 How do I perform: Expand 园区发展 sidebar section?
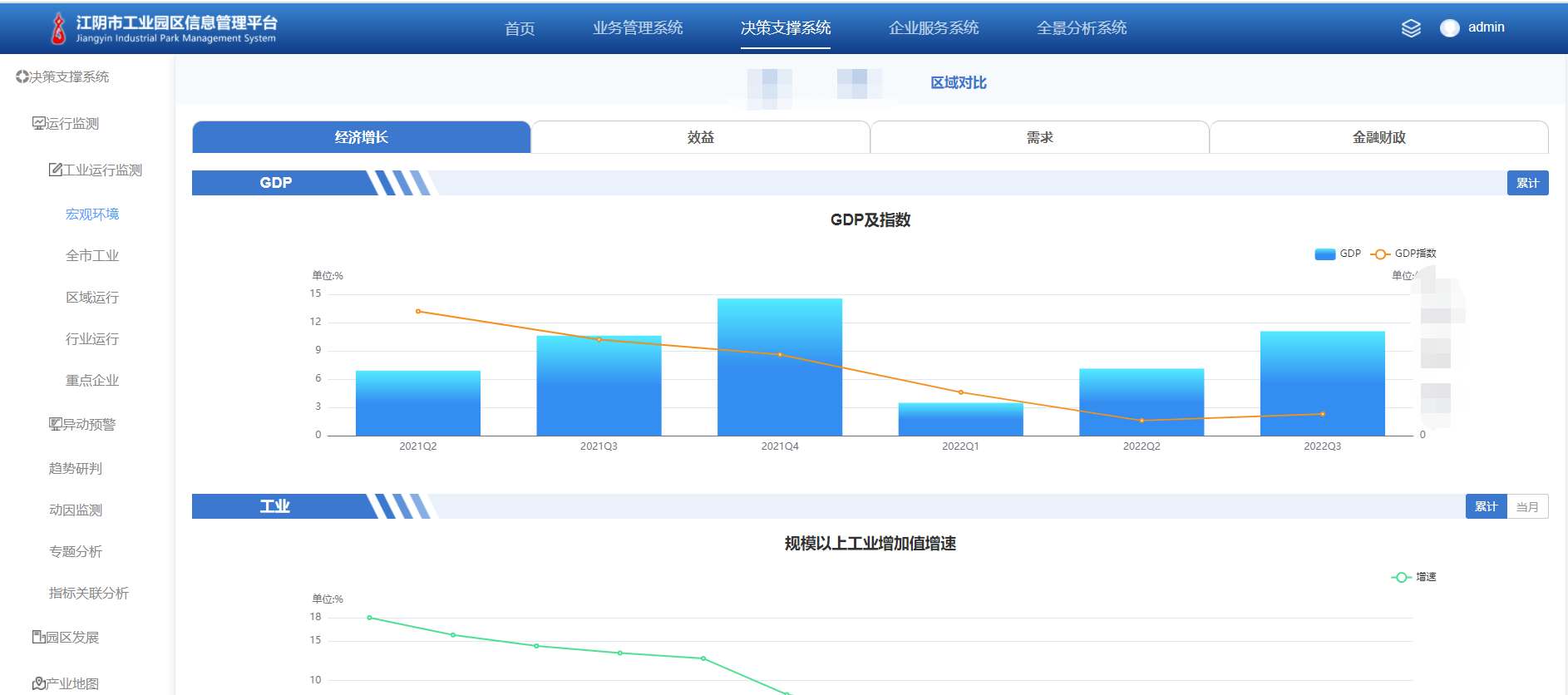point(72,637)
